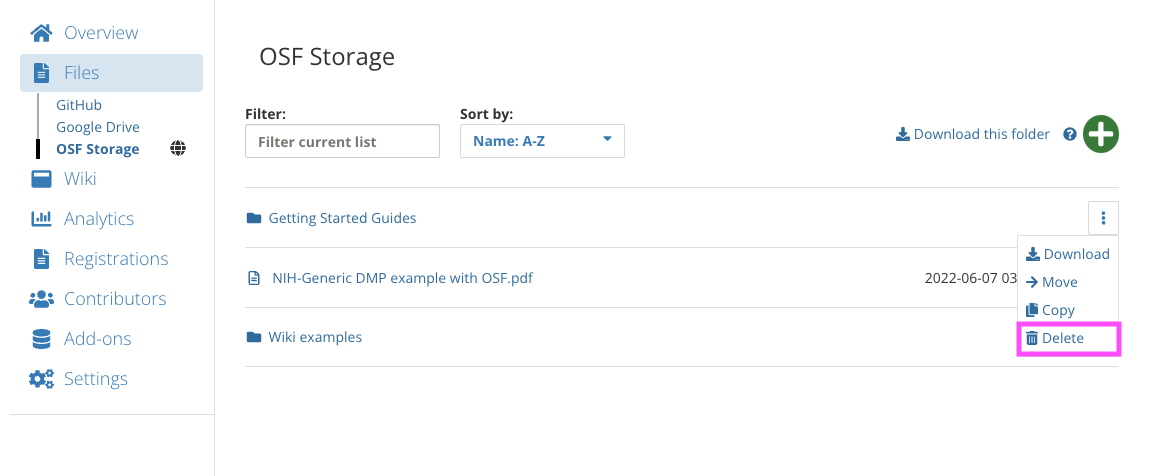Click the Filter current list input field
The image size is (1156, 476).
pos(342,141)
